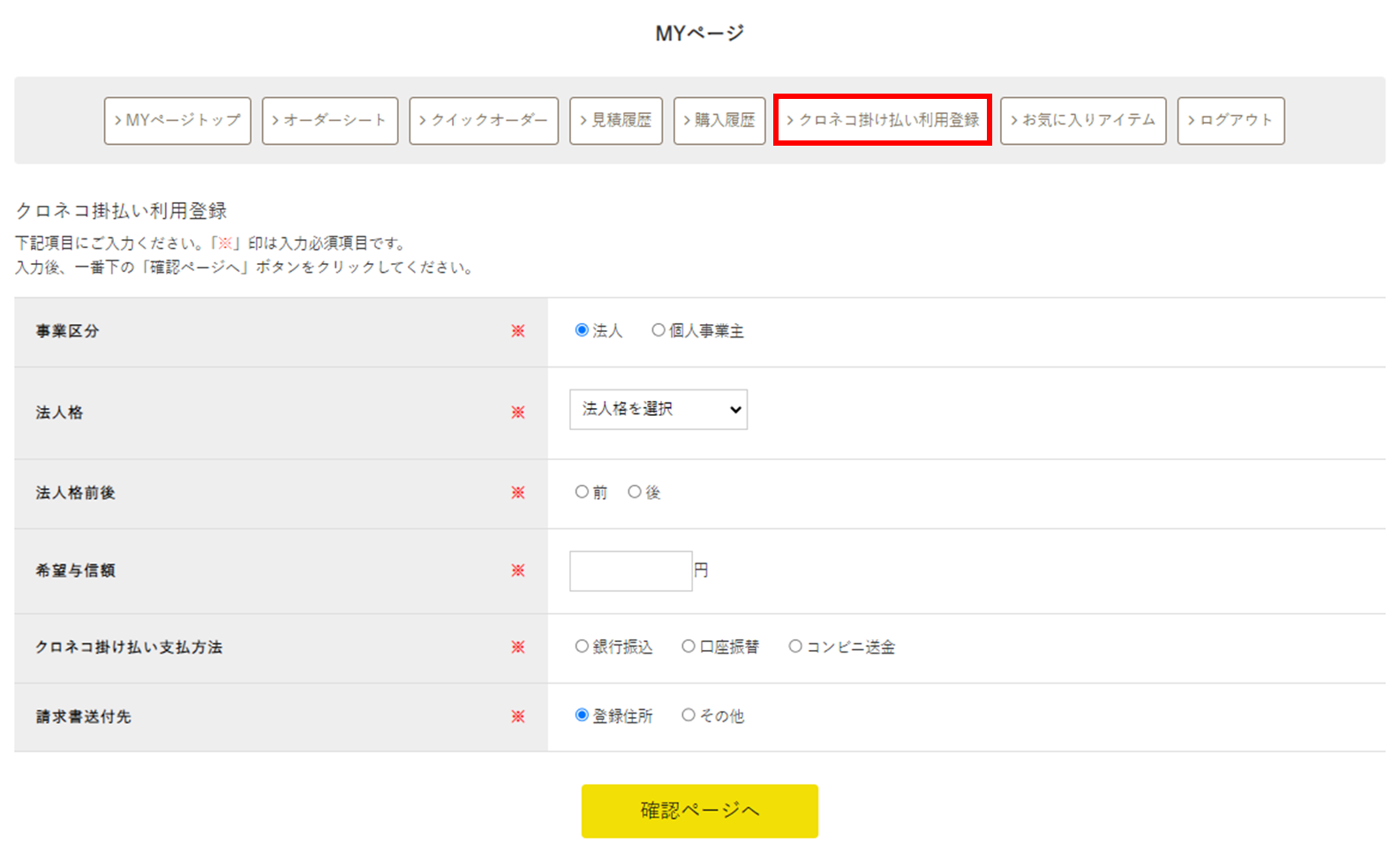This screenshot has width=1400, height=861.
Task: Go to オーダーシート page
Action: click(330, 120)
